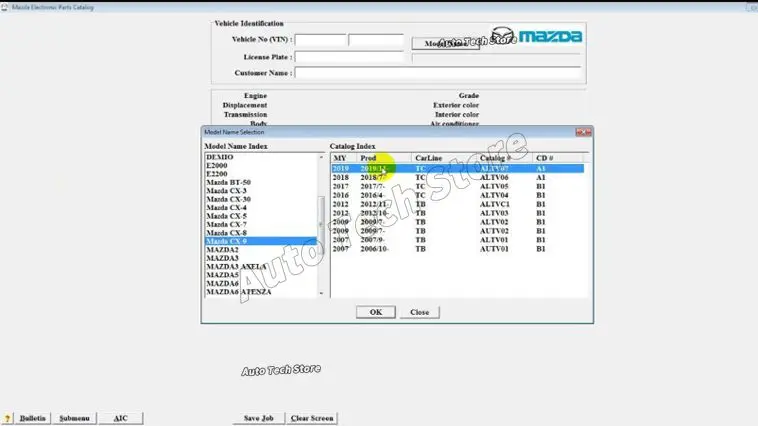Screen dimensions: 758x426
Task: Select Mazda CX-4 model
Action: 226,207
